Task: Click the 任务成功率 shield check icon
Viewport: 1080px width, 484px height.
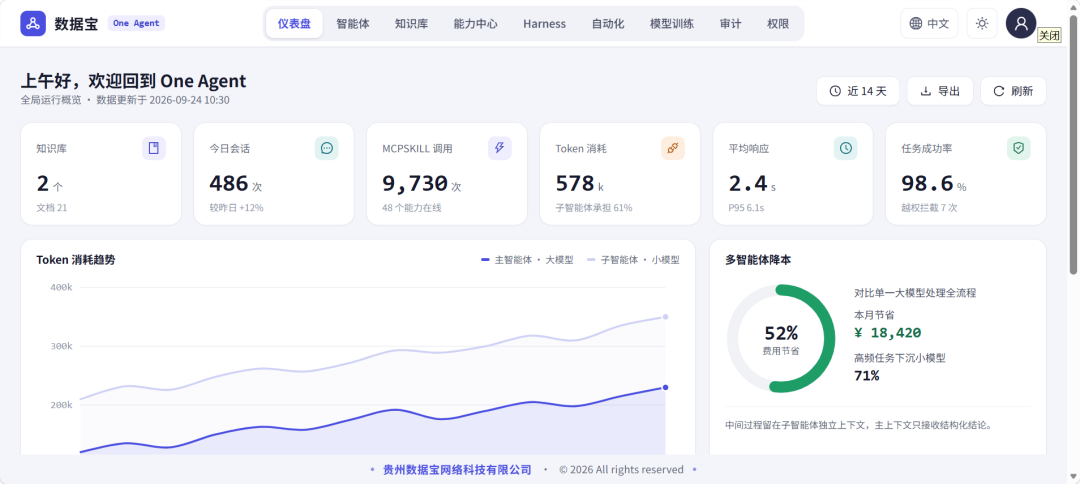Action: (x=1019, y=148)
